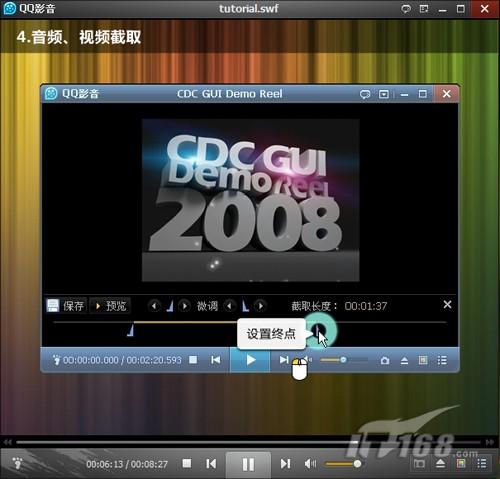
Task: Click the 截取长度 00:01:37 readout
Action: 339,306
